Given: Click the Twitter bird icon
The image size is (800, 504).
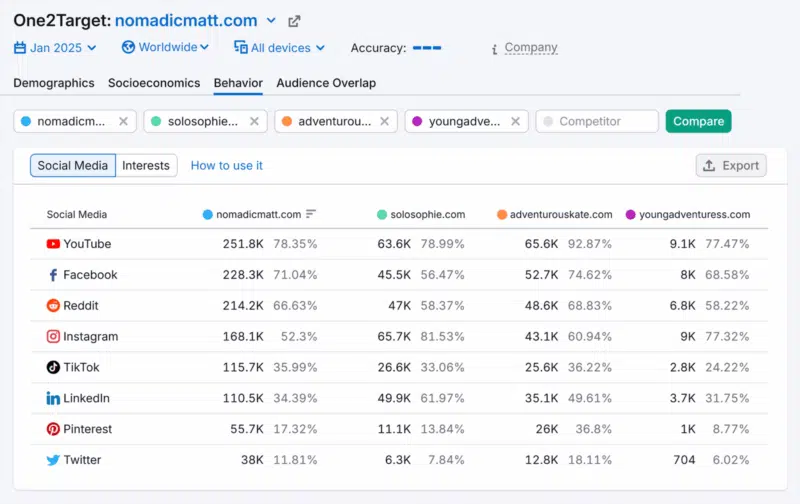Looking at the screenshot, I should coord(53,460).
